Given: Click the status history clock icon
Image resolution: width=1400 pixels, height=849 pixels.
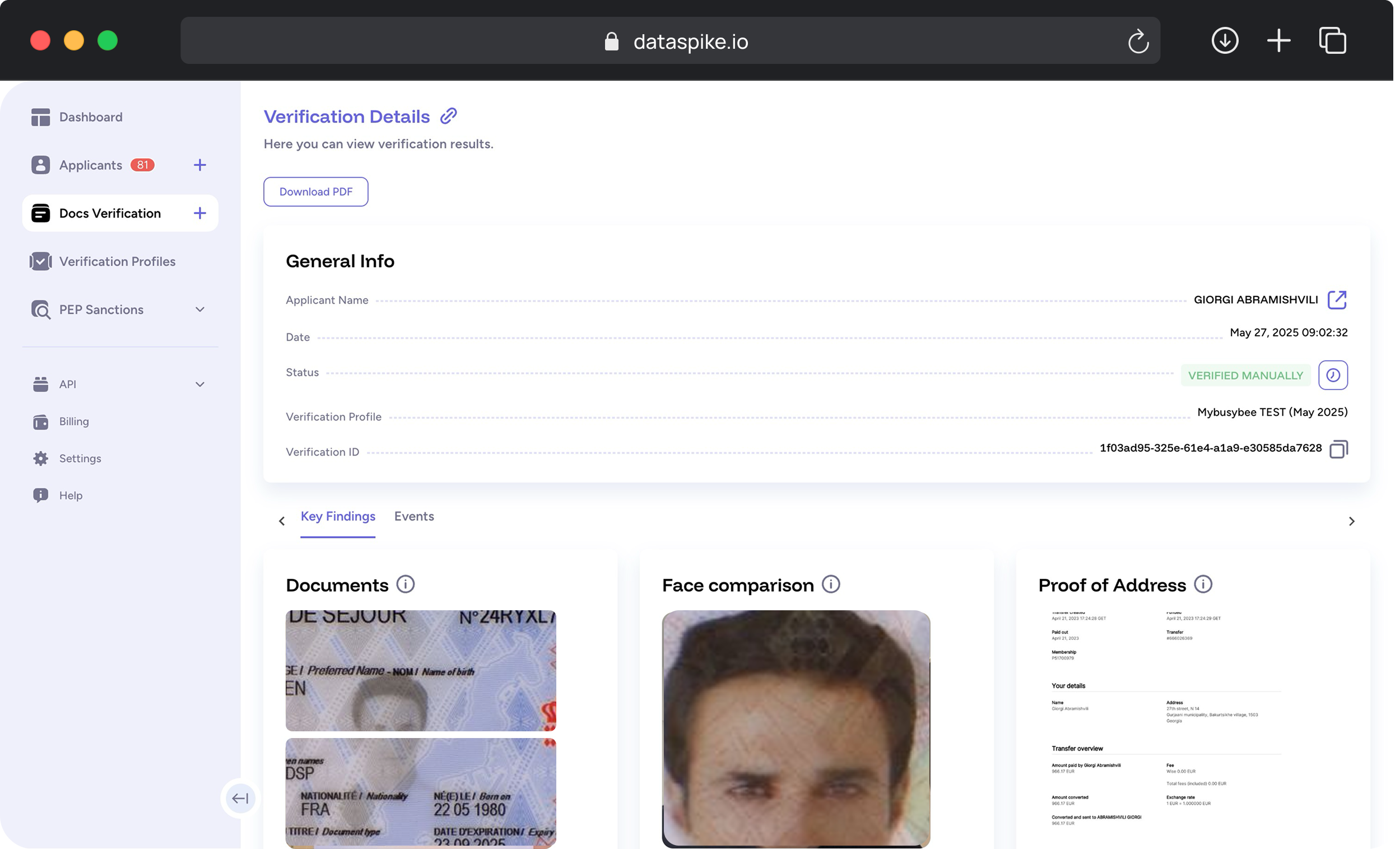Looking at the screenshot, I should pos(1332,375).
